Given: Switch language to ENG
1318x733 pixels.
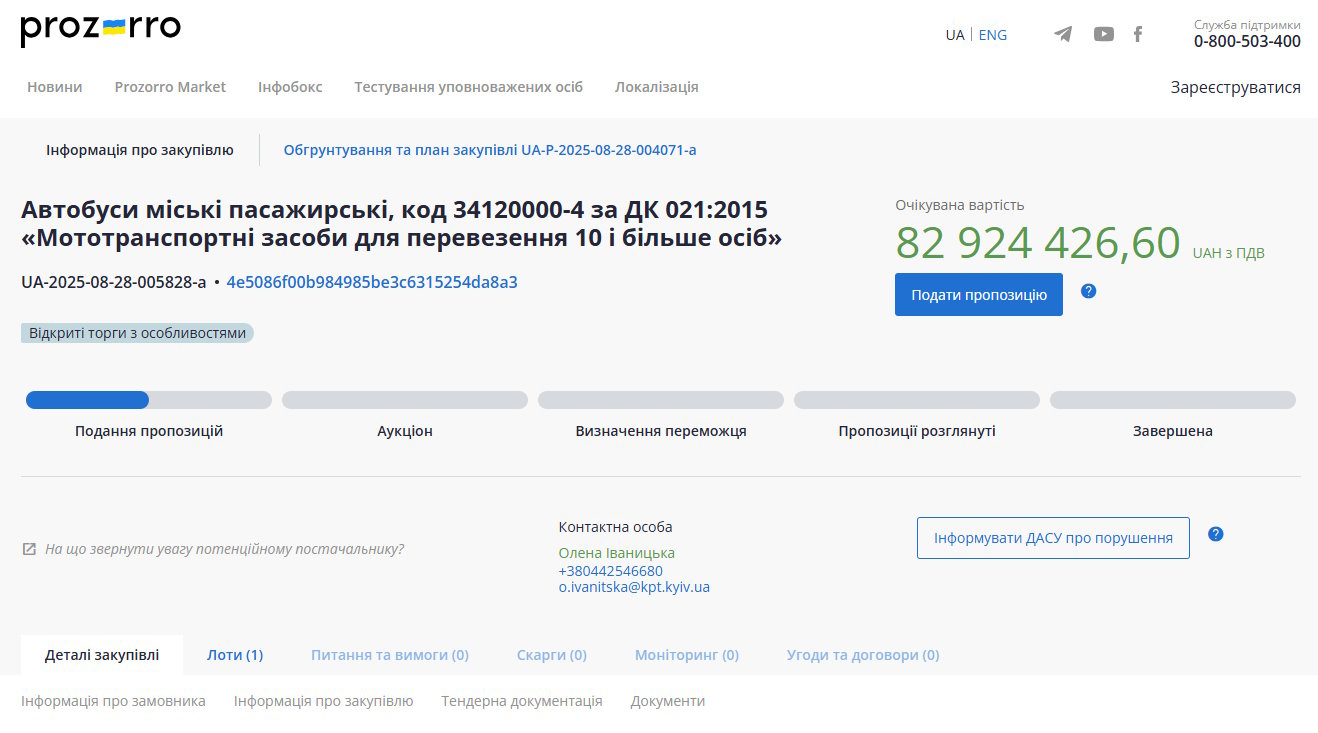Looking at the screenshot, I should pyautogui.click(x=992, y=35).
